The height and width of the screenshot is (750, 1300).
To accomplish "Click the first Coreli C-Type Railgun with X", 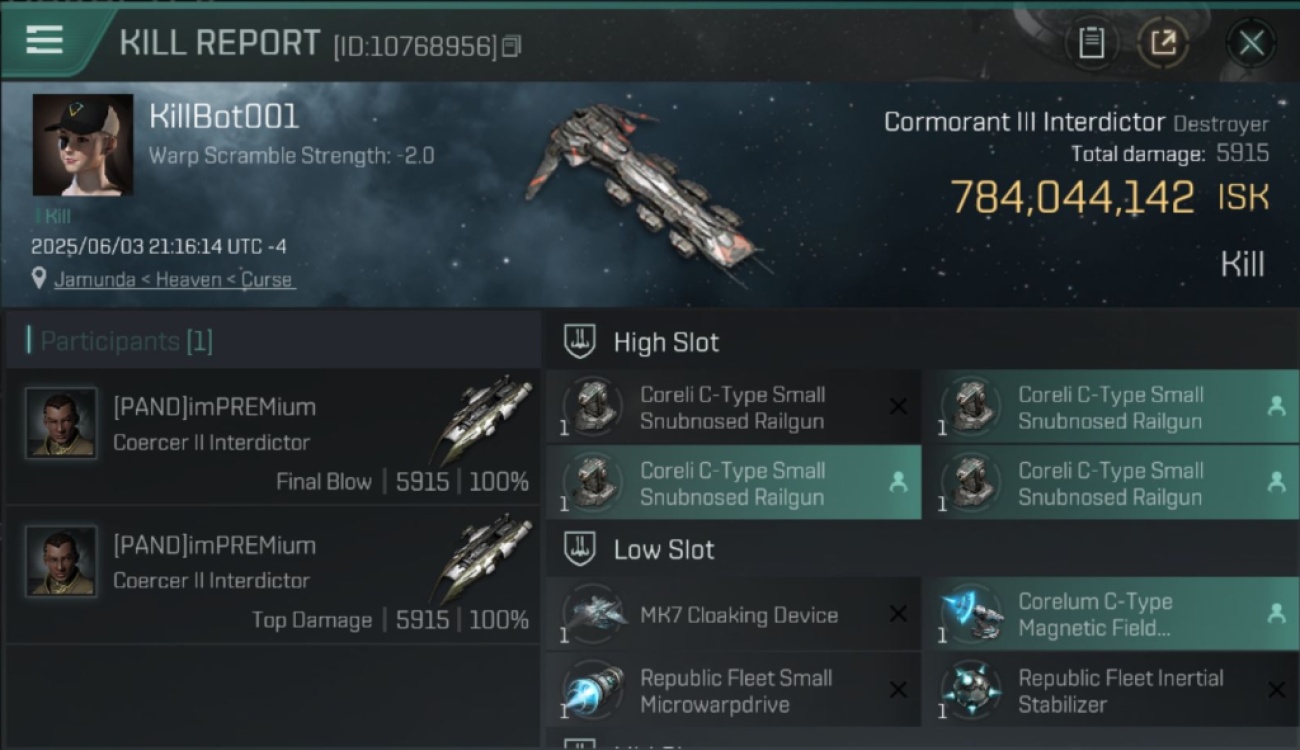I will tap(734, 407).
